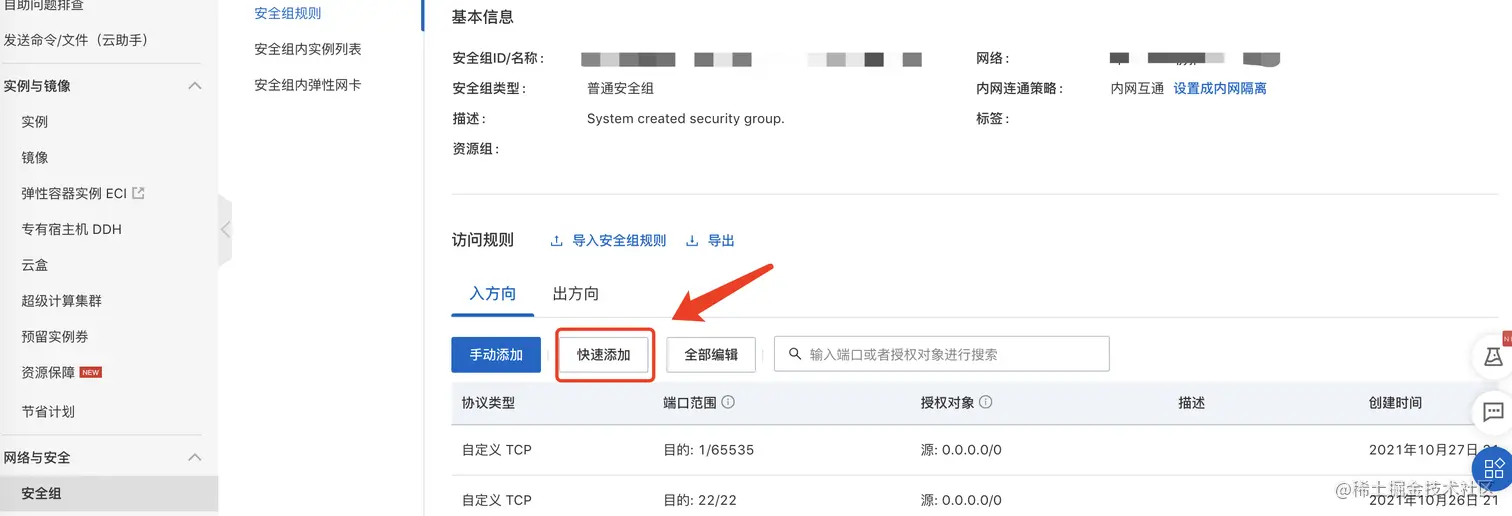Click the 全部编辑 button
This screenshot has height=516, width=1512.
711,355
